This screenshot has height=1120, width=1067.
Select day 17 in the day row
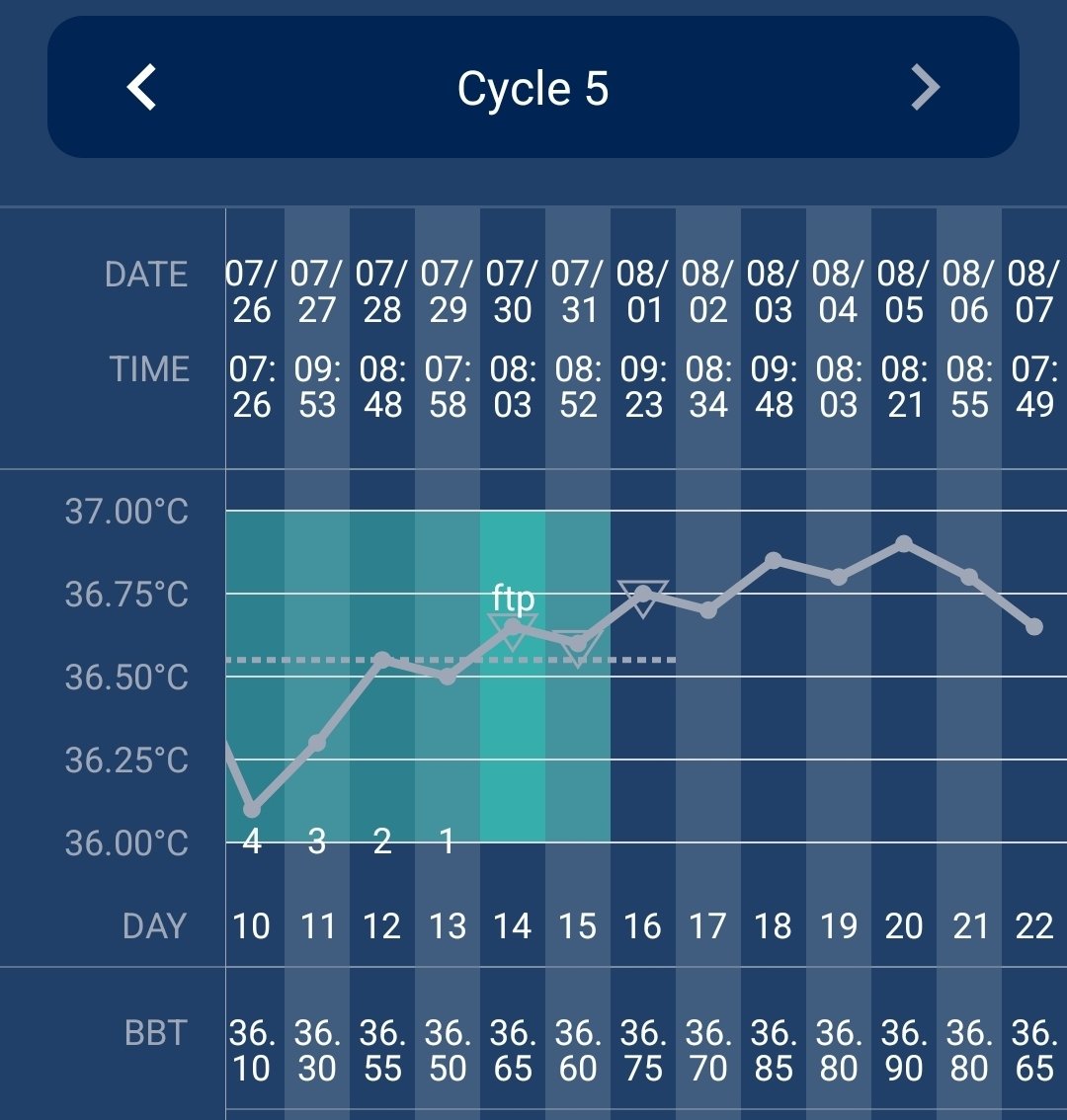coord(708,926)
